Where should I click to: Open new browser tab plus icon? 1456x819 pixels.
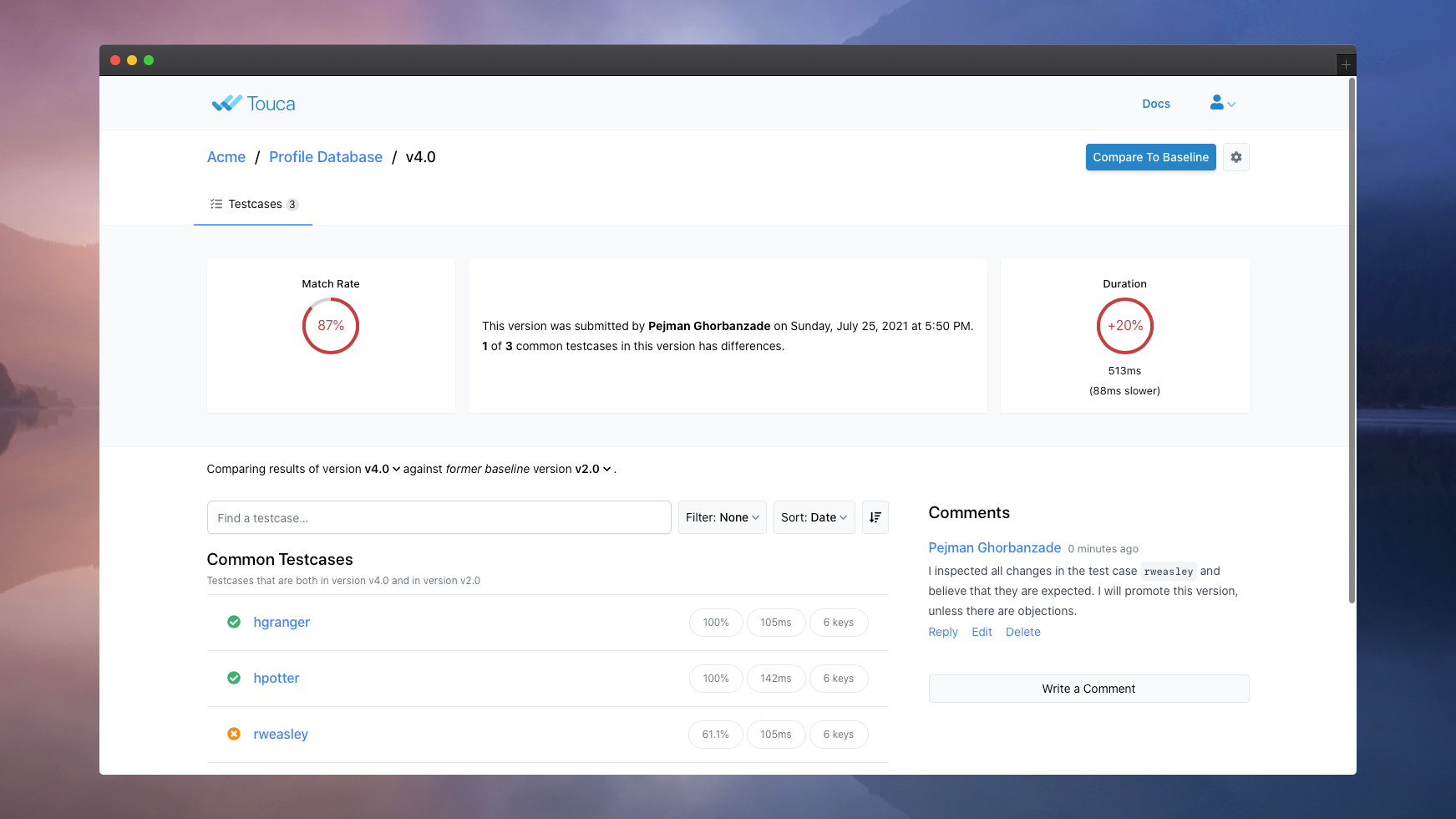tap(1346, 64)
